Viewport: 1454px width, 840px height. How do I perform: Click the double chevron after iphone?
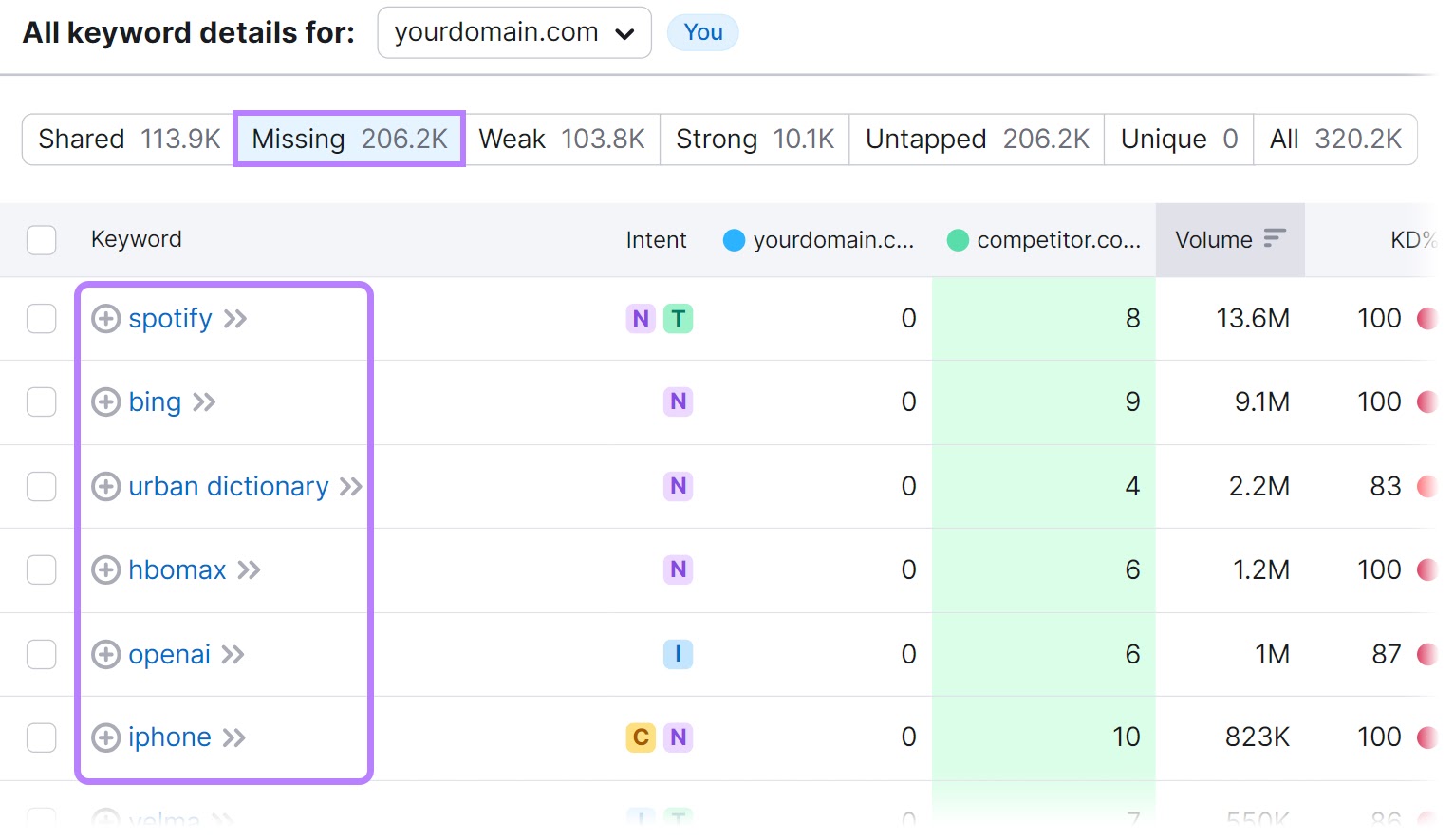234,737
